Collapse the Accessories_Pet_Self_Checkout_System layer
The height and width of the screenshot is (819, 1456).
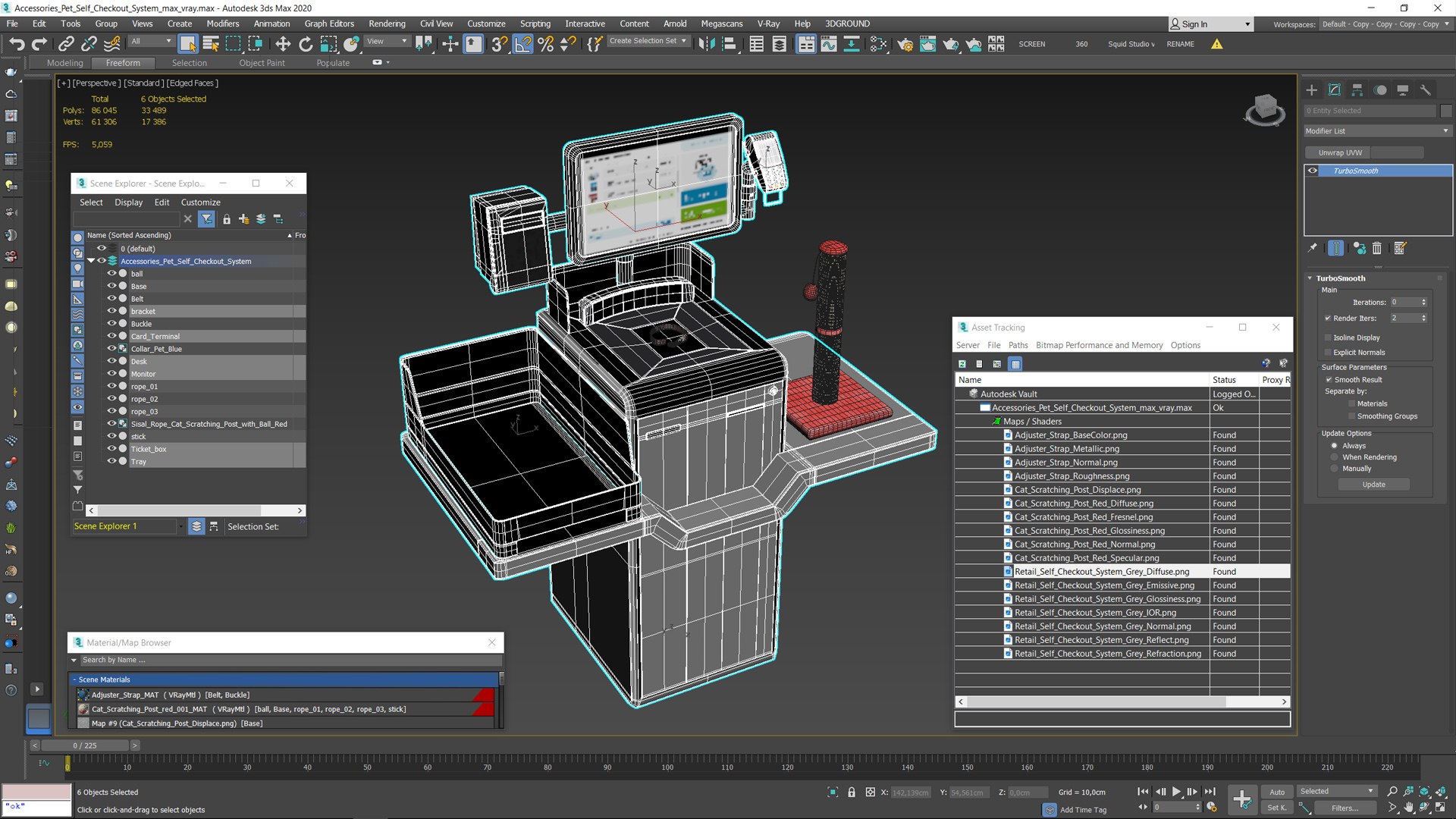pos(91,261)
